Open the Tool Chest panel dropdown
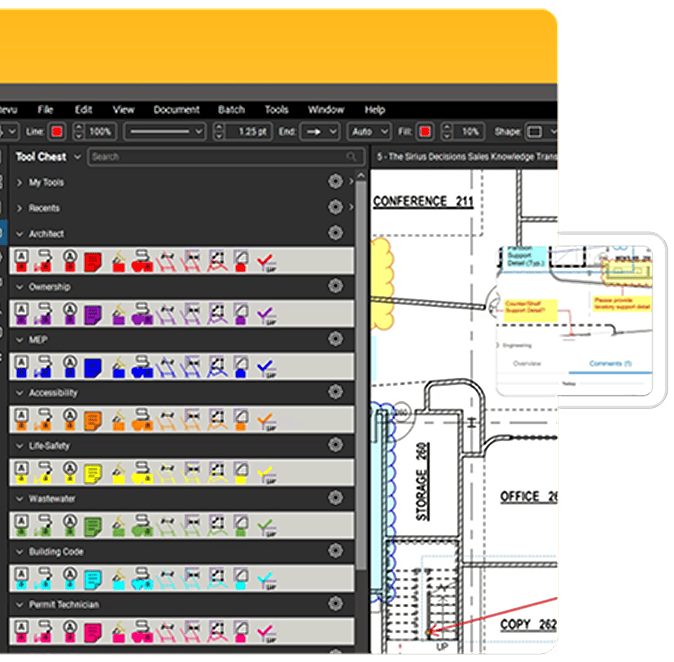This screenshot has width=674, height=662. [x=77, y=157]
